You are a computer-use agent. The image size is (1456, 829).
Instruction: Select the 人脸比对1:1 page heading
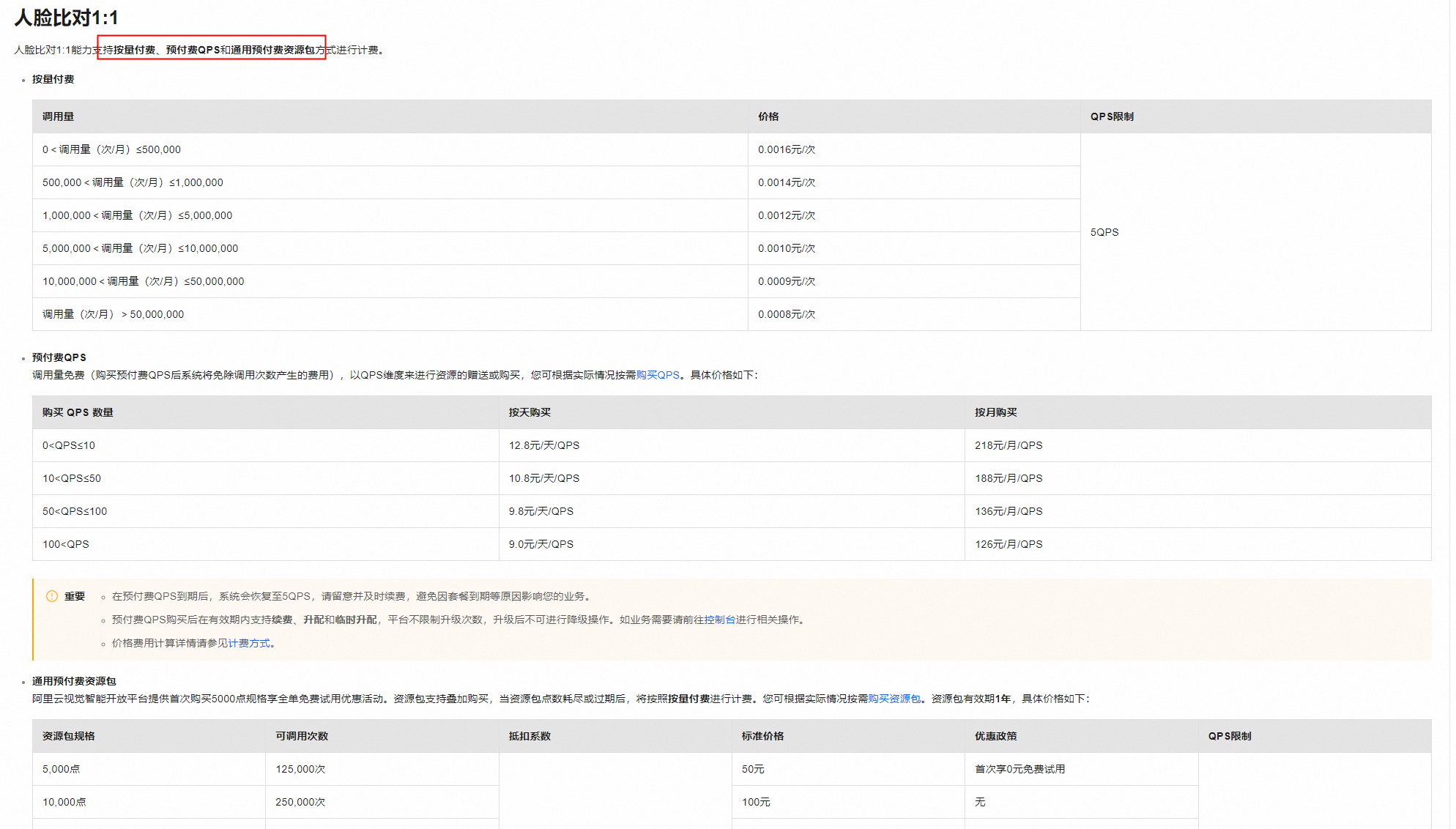tap(67, 18)
